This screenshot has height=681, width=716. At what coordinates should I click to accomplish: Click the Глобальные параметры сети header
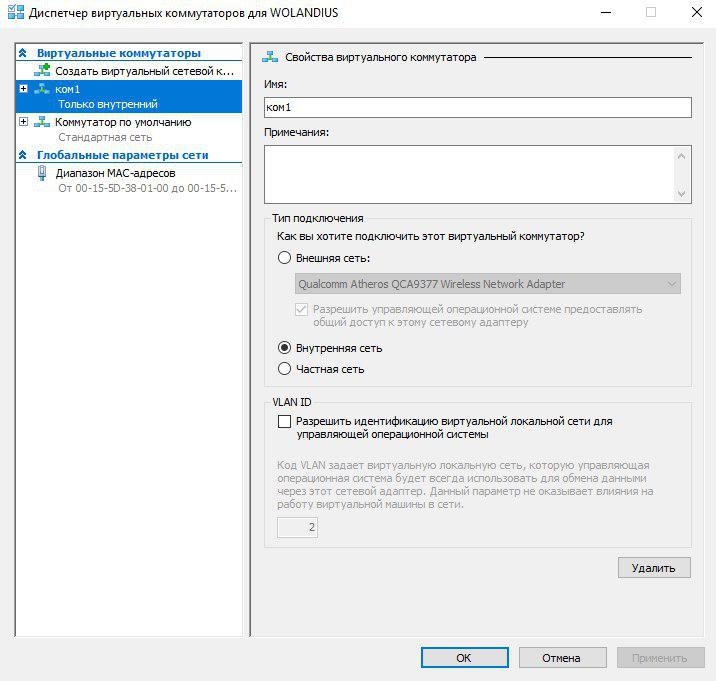pos(122,155)
